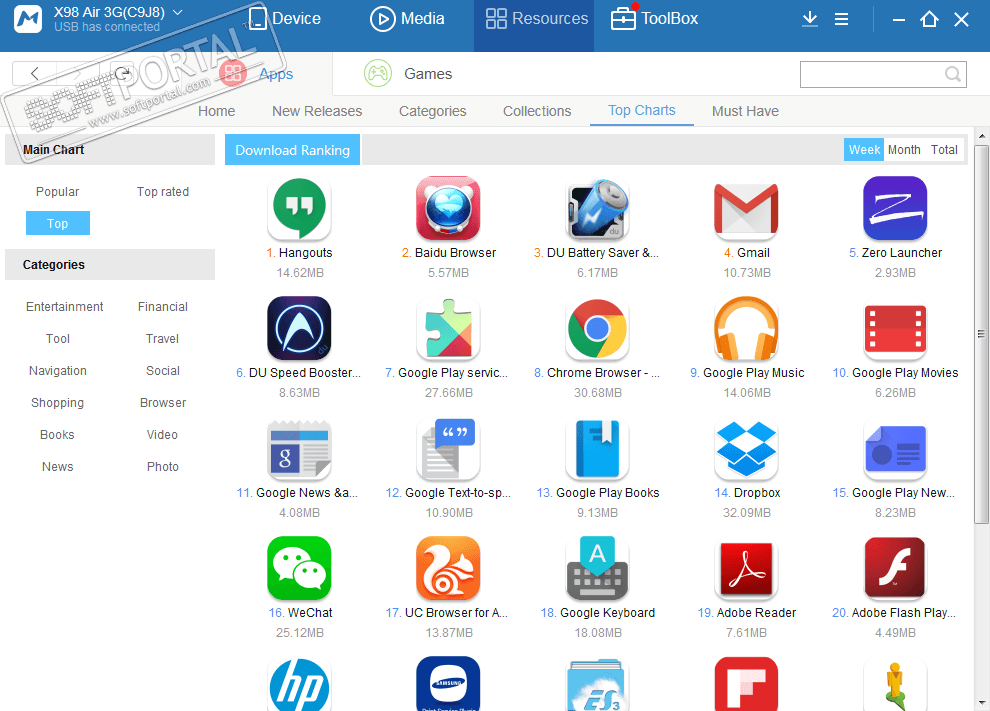Select the ES File Explorer icon
Image resolution: width=990 pixels, height=711 pixels.
(597, 684)
